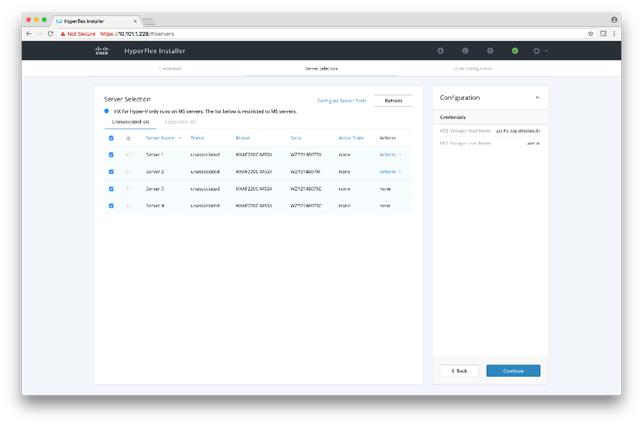
Task: Uncheck the Server 2 checkbox
Action: 111,172
